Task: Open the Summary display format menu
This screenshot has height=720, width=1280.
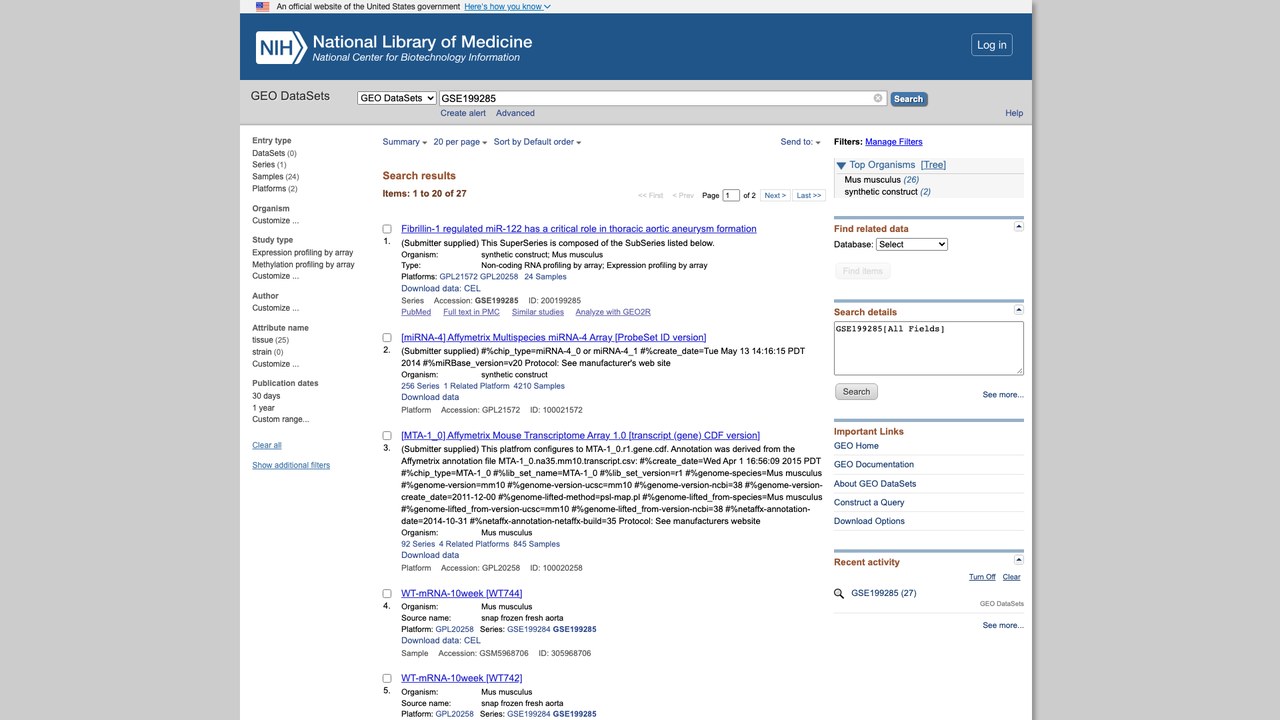Action: coord(405,142)
